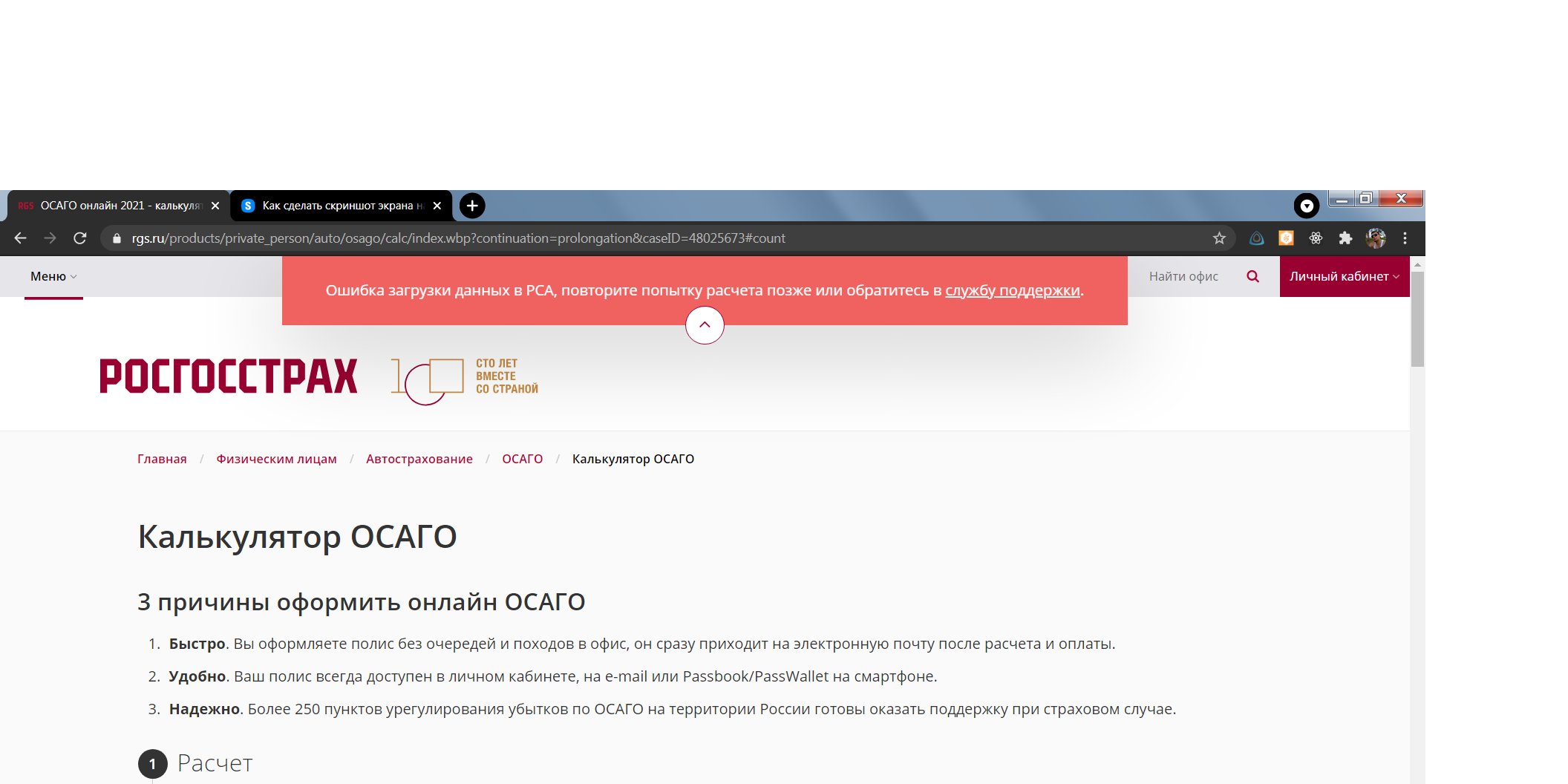Click the tab search dropdown circle icon
The height and width of the screenshot is (784, 1568).
click(1307, 206)
